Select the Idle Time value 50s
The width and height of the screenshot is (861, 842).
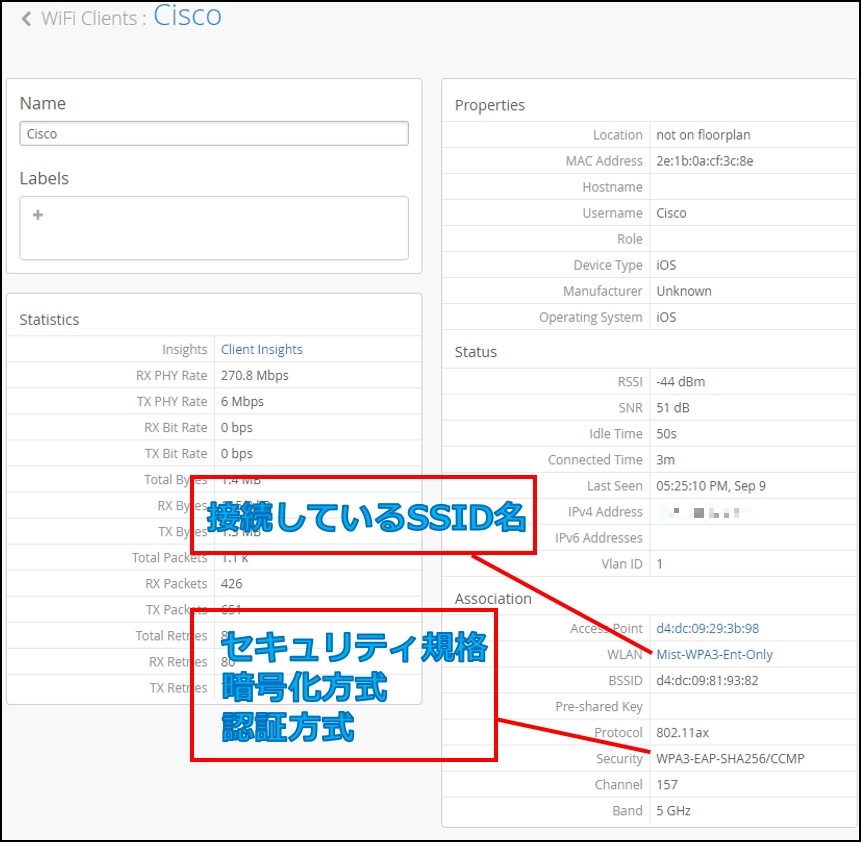point(666,434)
